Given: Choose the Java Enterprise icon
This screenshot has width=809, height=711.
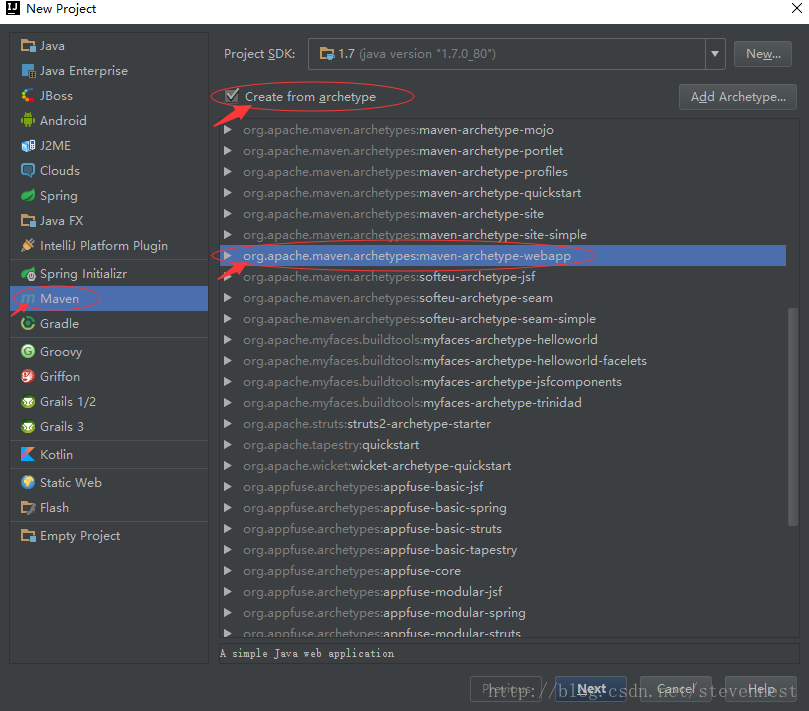Looking at the screenshot, I should click(x=28, y=71).
